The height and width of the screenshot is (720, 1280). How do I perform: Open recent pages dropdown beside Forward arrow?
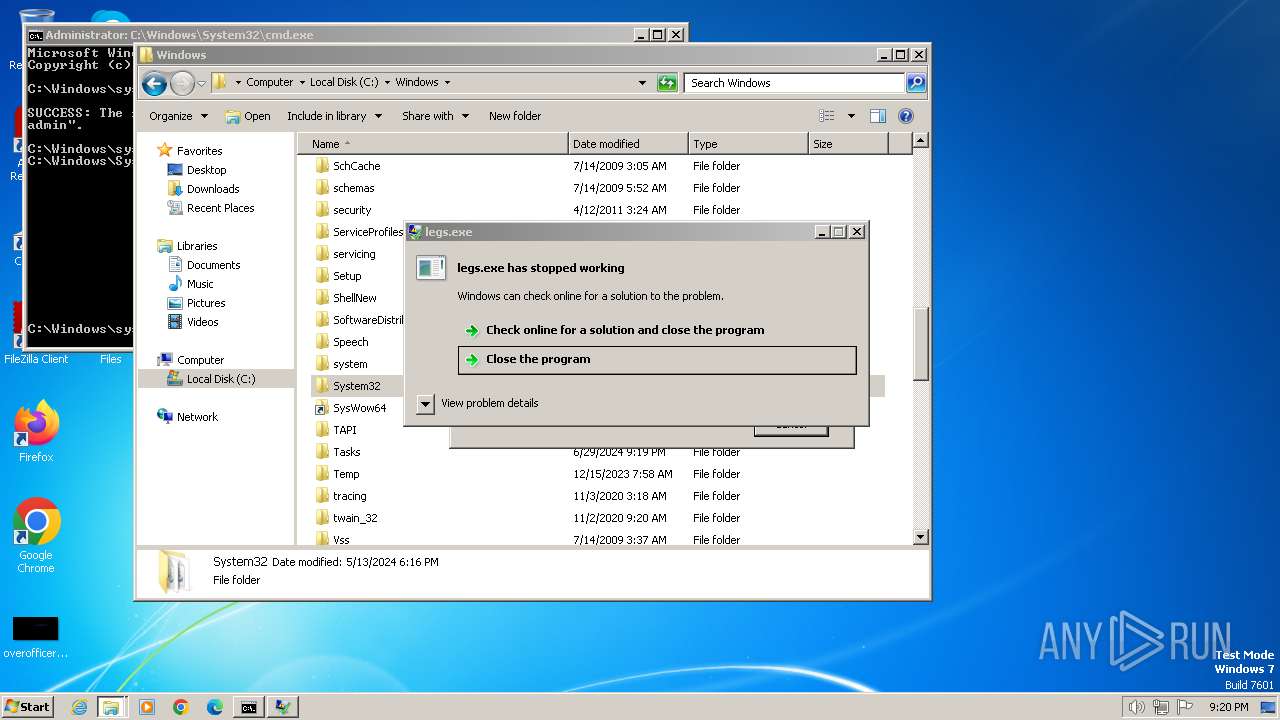click(201, 83)
